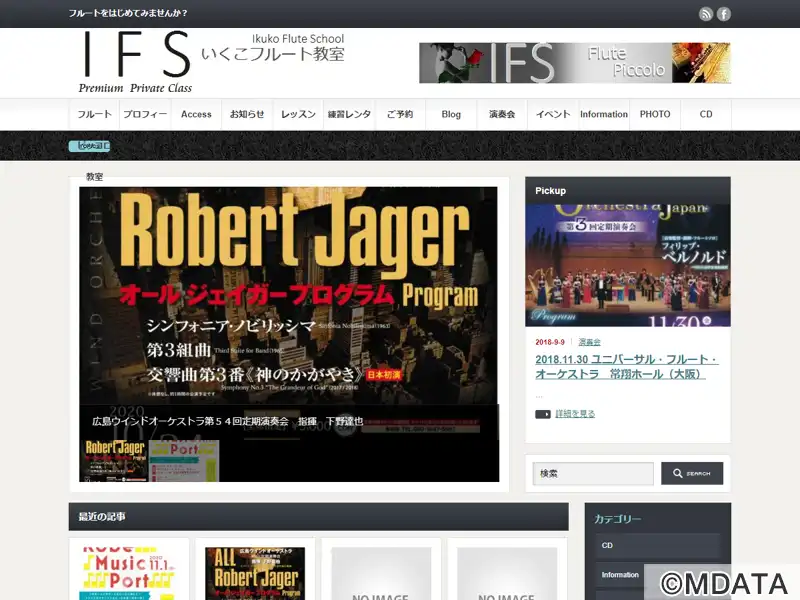Open the 練習レンタ menu item

[349, 114]
